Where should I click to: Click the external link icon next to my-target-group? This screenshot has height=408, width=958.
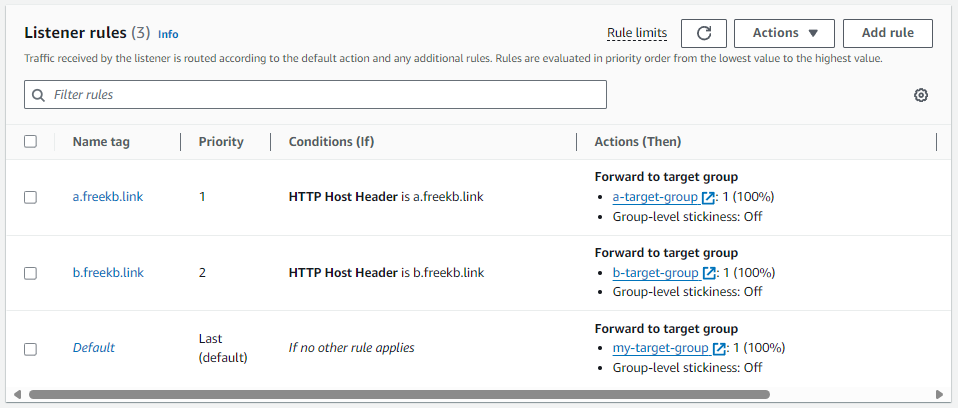pos(719,349)
